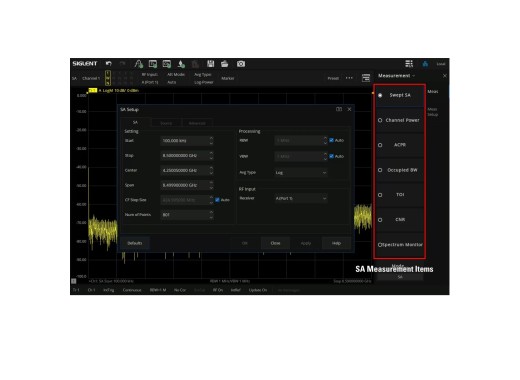The image size is (520, 380).
Task: Switch to the Source tab in dialog
Action: tap(166, 123)
